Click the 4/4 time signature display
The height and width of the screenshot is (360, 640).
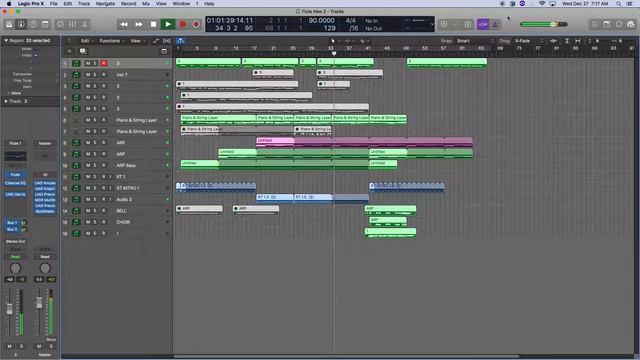[350, 20]
